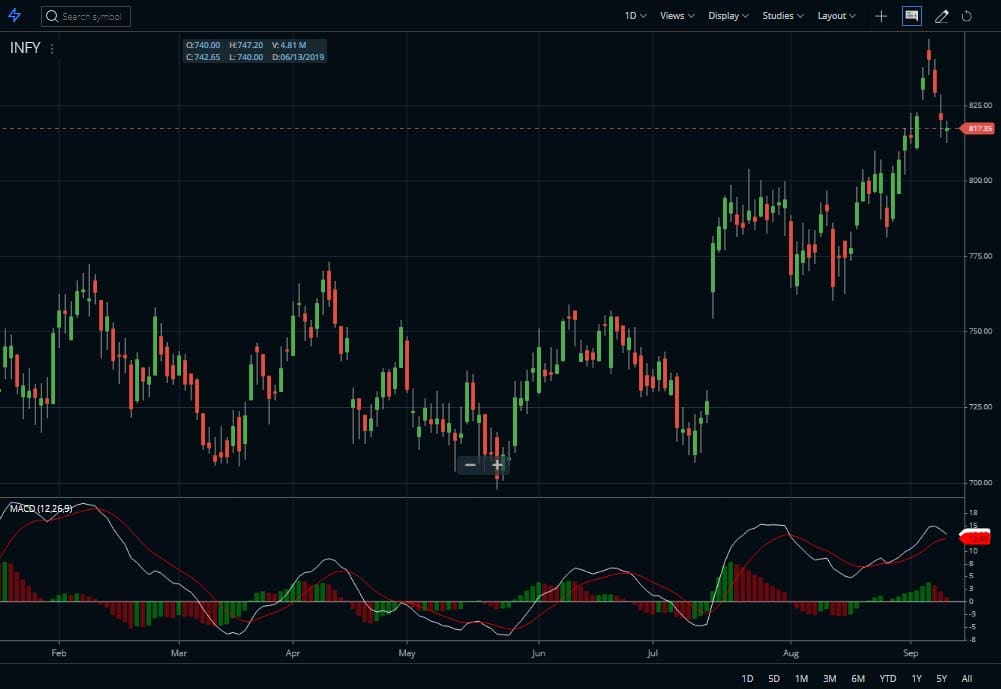Focus the Search symbol input field

click(86, 16)
